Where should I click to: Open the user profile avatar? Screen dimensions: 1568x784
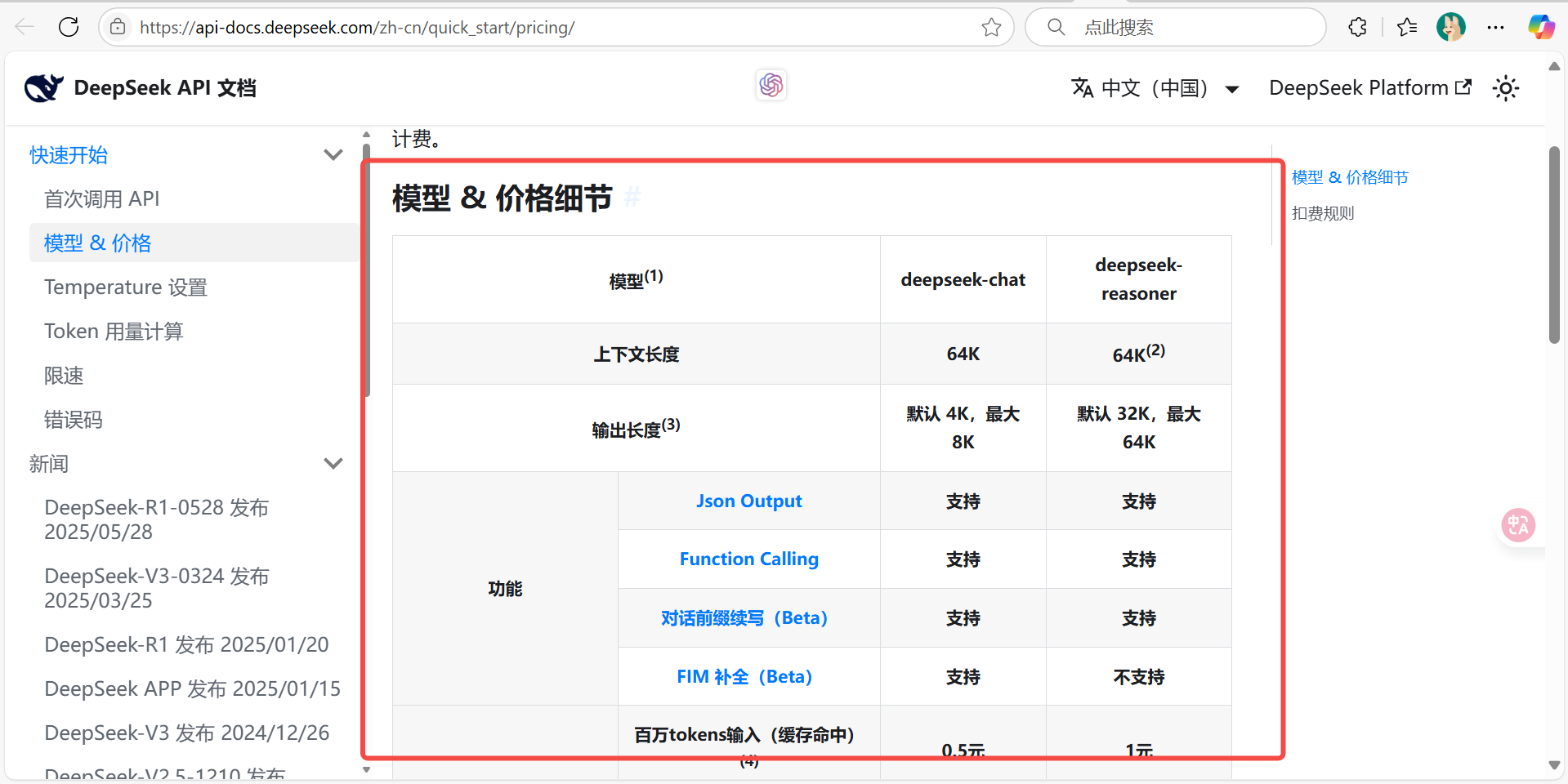click(x=1451, y=27)
